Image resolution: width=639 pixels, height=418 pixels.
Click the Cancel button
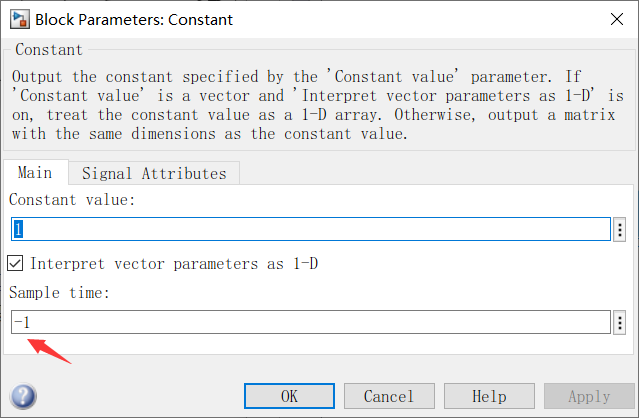click(x=389, y=396)
